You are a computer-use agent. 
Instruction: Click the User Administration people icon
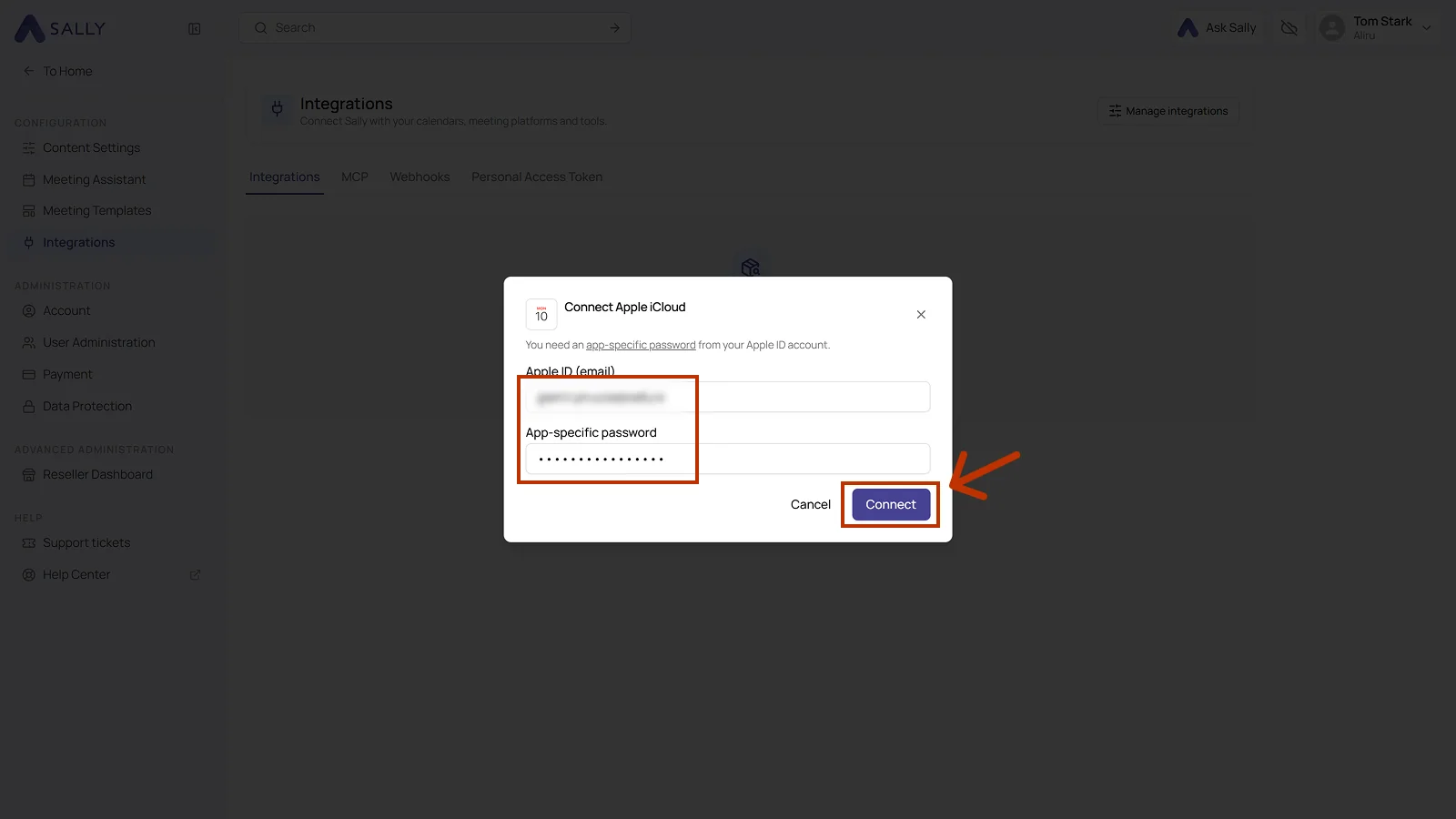tap(29, 342)
